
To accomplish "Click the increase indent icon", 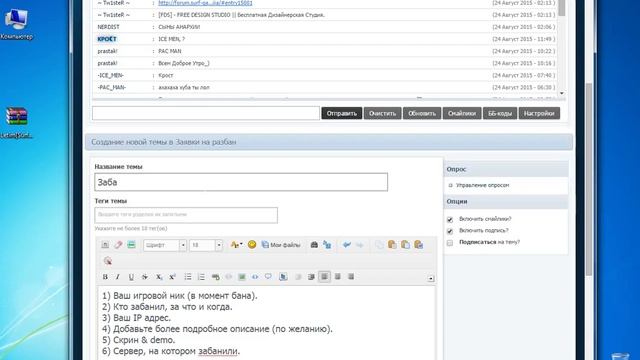I will click(311, 277).
